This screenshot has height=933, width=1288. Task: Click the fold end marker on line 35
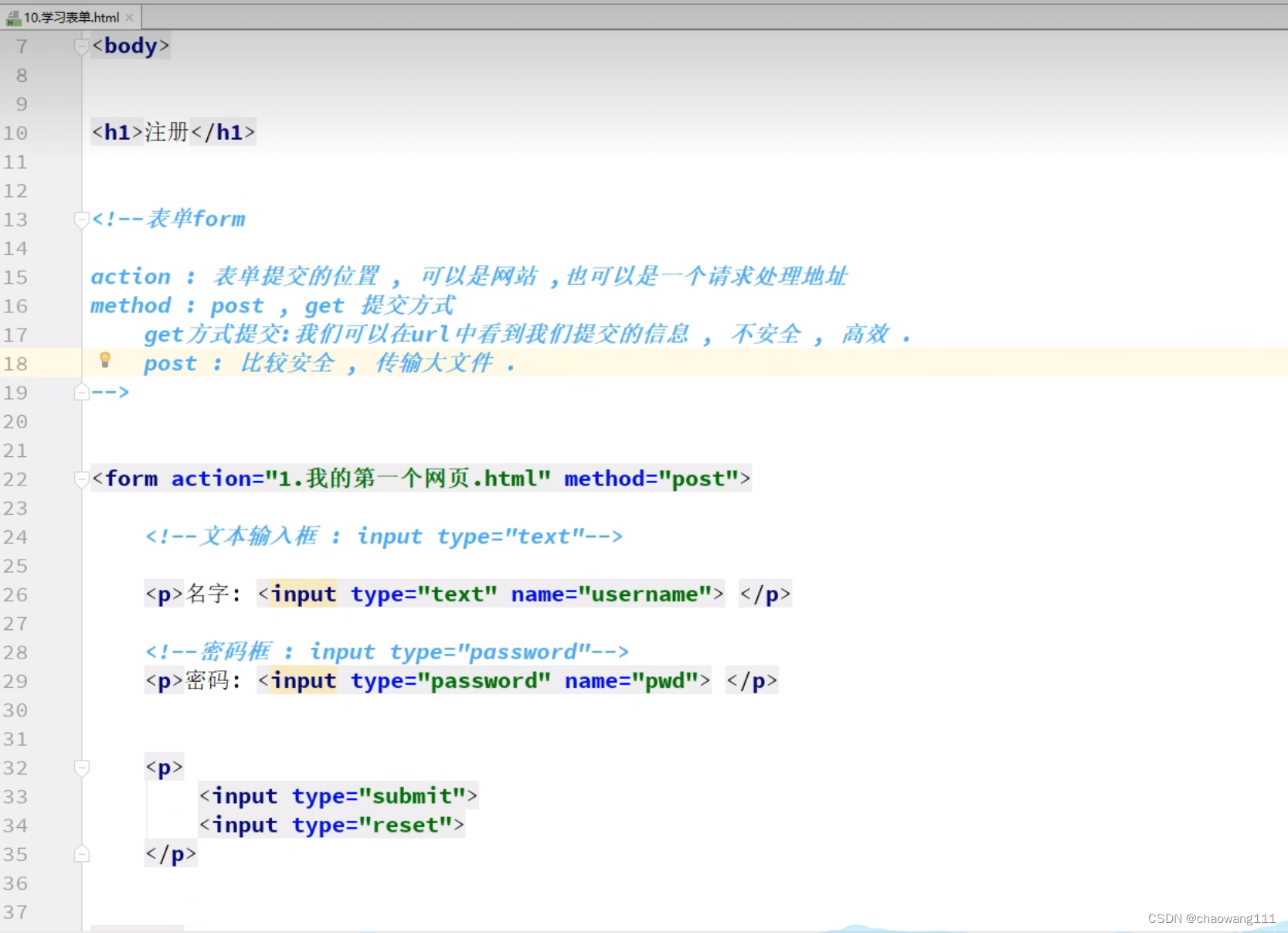coord(81,853)
